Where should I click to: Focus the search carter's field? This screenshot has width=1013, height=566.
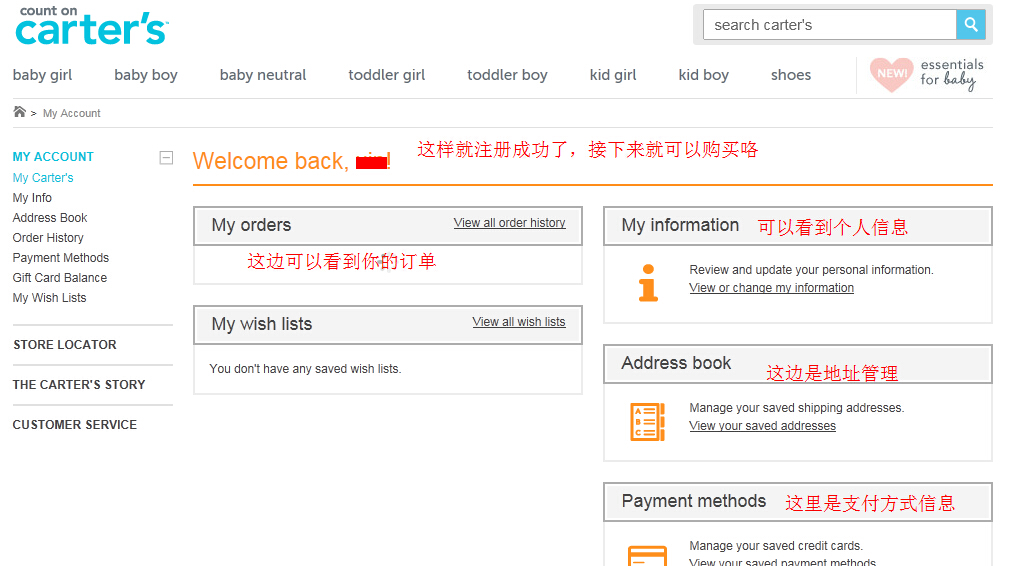coord(830,25)
